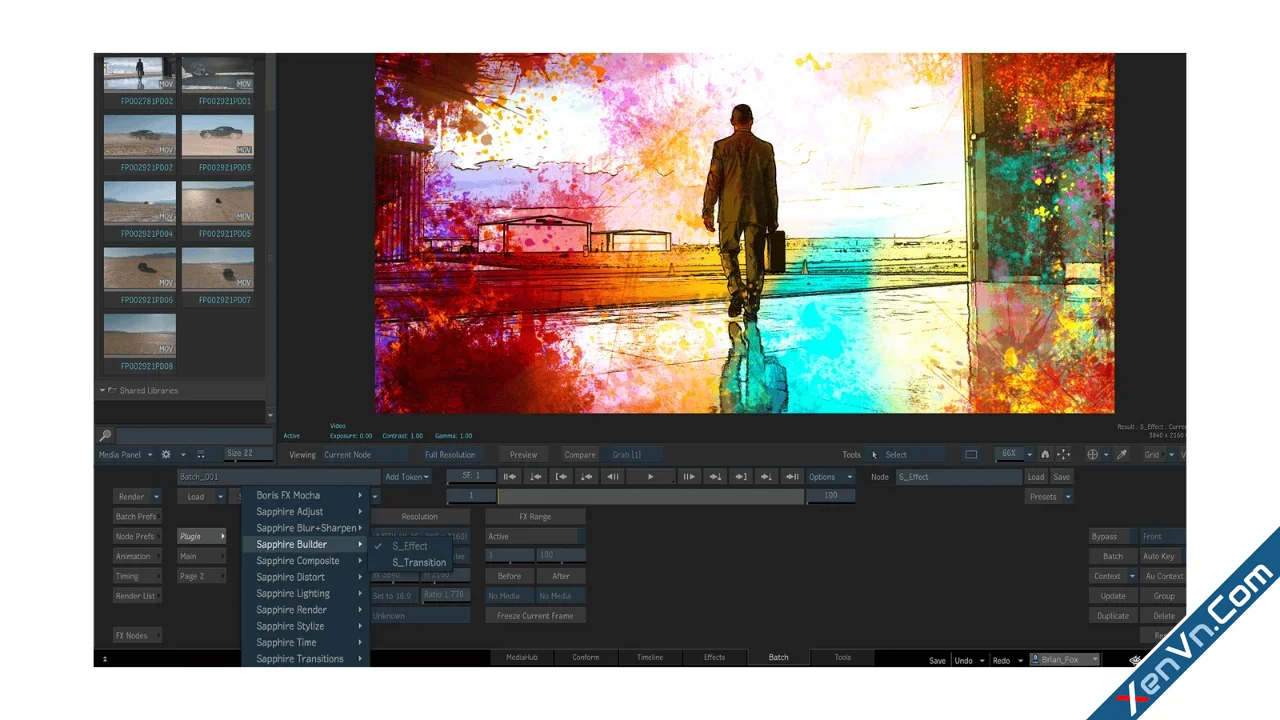Viewport: 1280px width, 720px height.
Task: Click the Compare button
Action: tap(580, 455)
